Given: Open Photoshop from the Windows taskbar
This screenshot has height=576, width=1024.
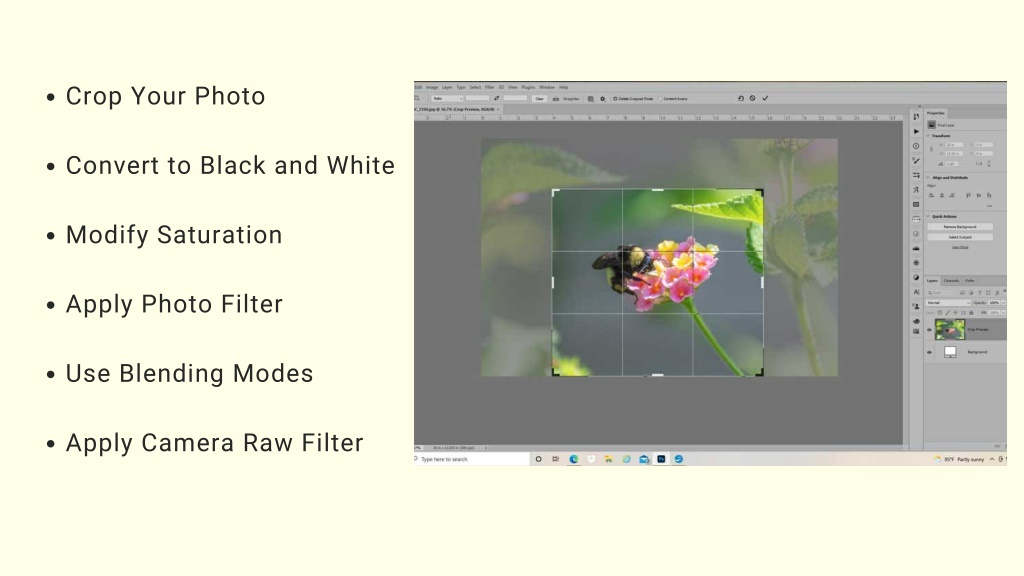Looking at the screenshot, I should pos(661,459).
